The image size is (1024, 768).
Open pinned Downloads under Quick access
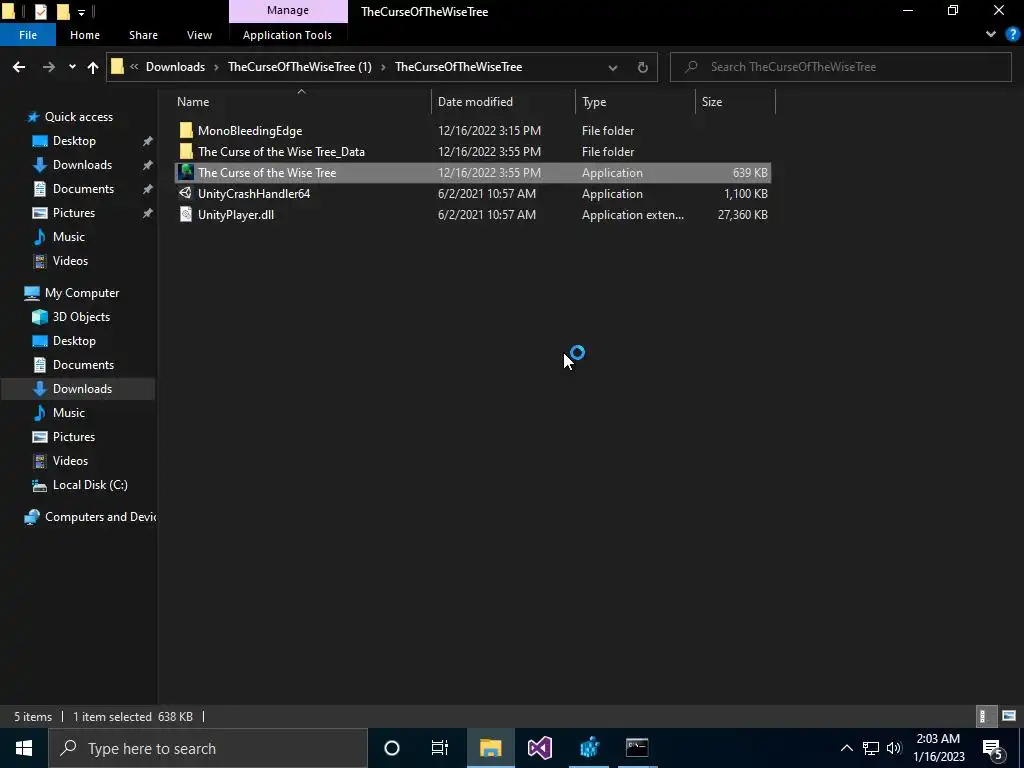[x=82, y=165]
